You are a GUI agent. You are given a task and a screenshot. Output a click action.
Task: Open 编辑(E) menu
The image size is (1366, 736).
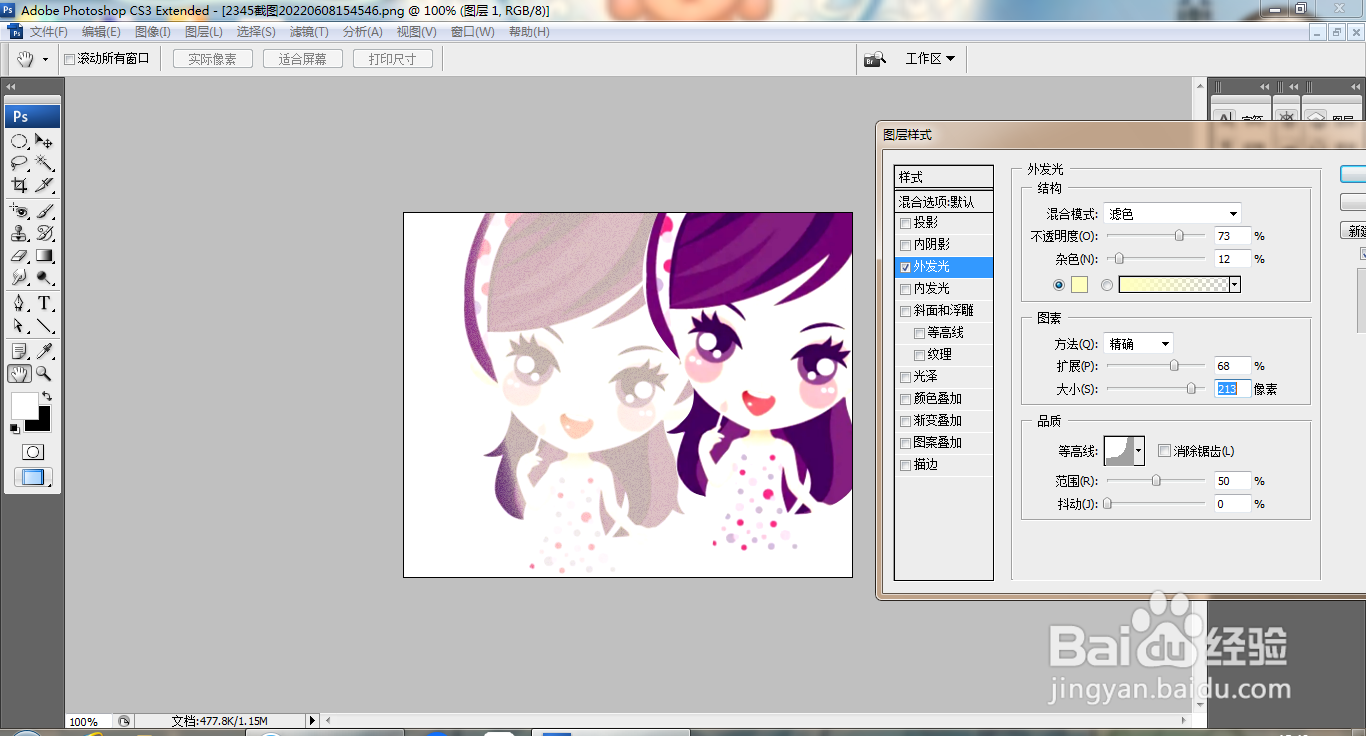(x=101, y=32)
